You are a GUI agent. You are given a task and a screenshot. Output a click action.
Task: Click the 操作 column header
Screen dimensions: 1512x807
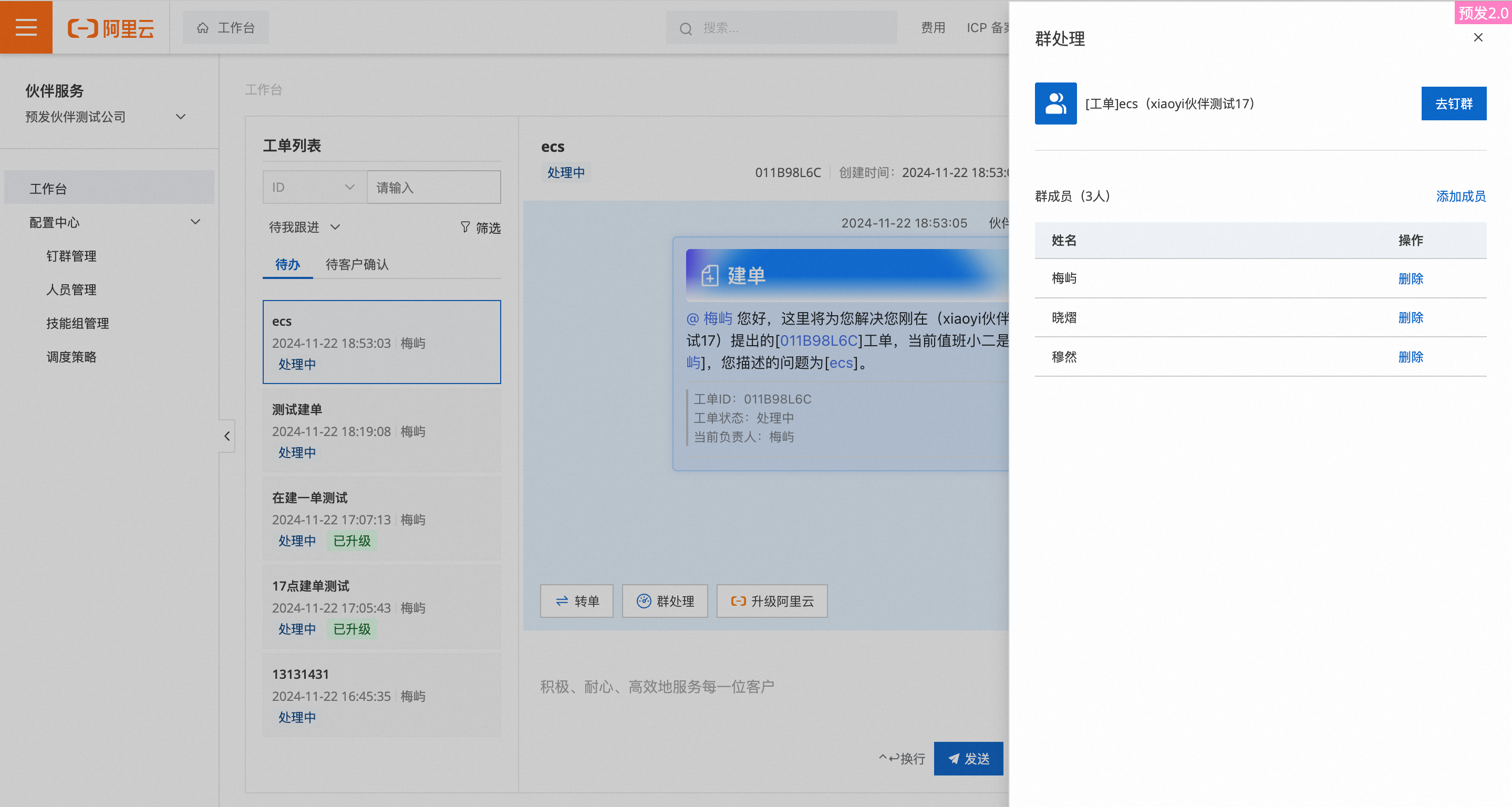(1411, 240)
